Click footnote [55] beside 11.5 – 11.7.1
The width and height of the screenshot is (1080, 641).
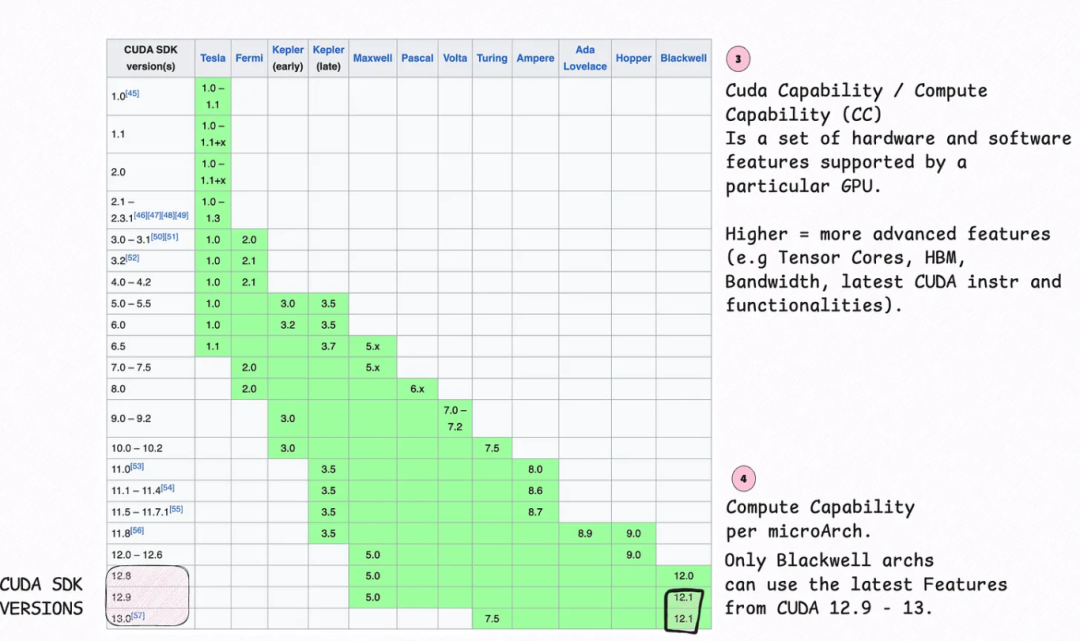176,509
